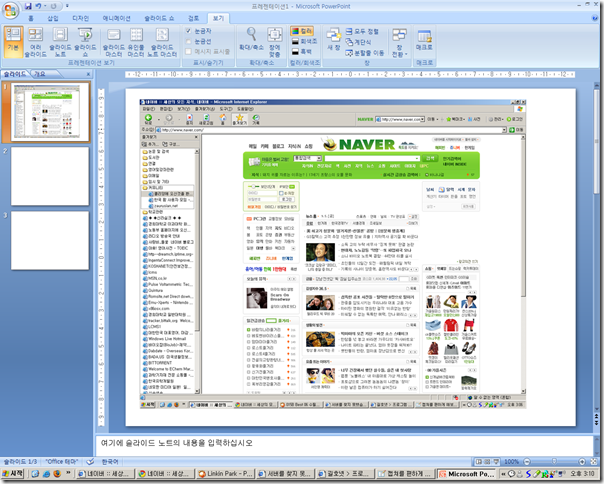The height and width of the screenshot is (484, 604).
Task: Click 모두 정렬 (Arrange All)
Action: click(362, 31)
